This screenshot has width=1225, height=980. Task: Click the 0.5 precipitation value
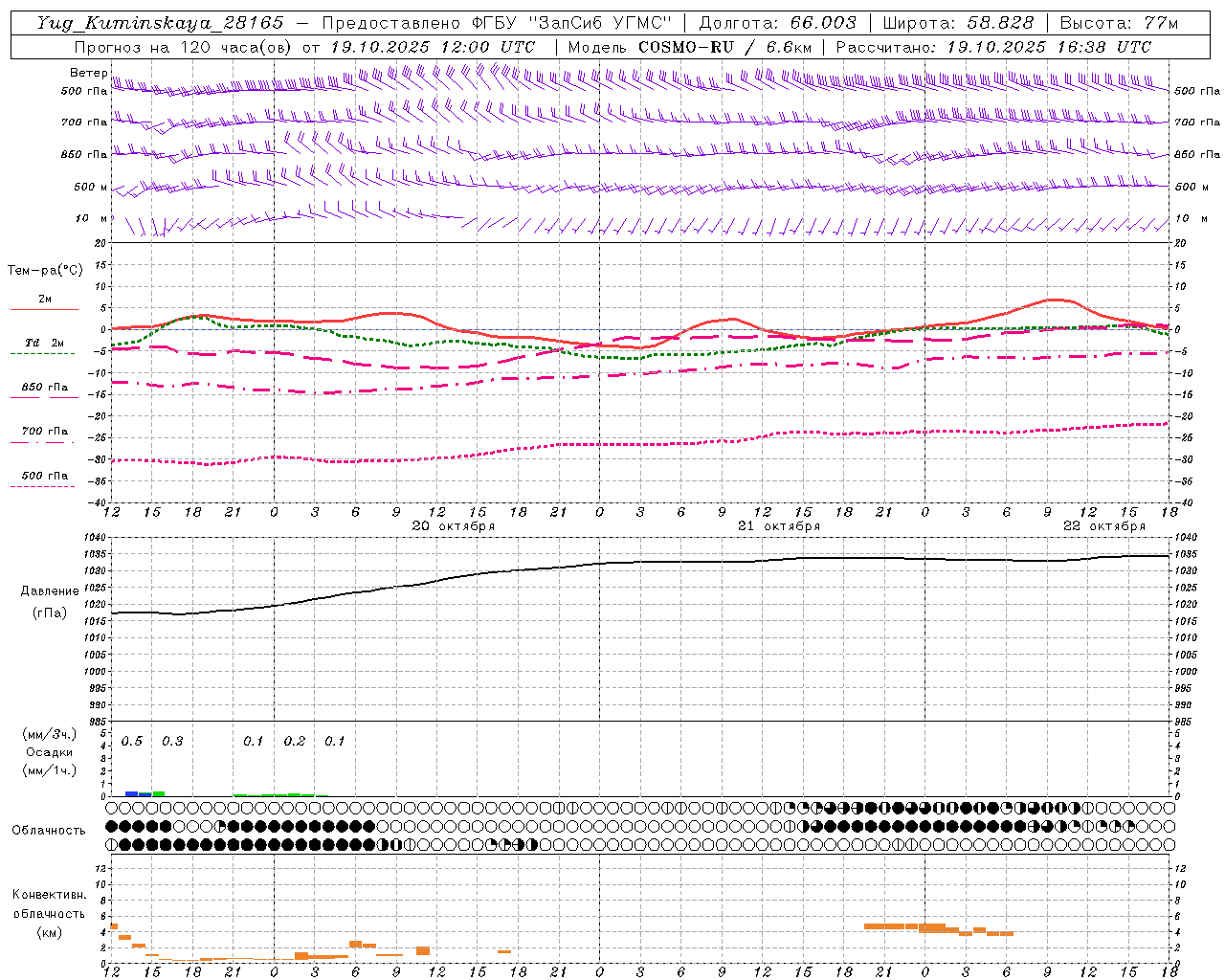[132, 742]
